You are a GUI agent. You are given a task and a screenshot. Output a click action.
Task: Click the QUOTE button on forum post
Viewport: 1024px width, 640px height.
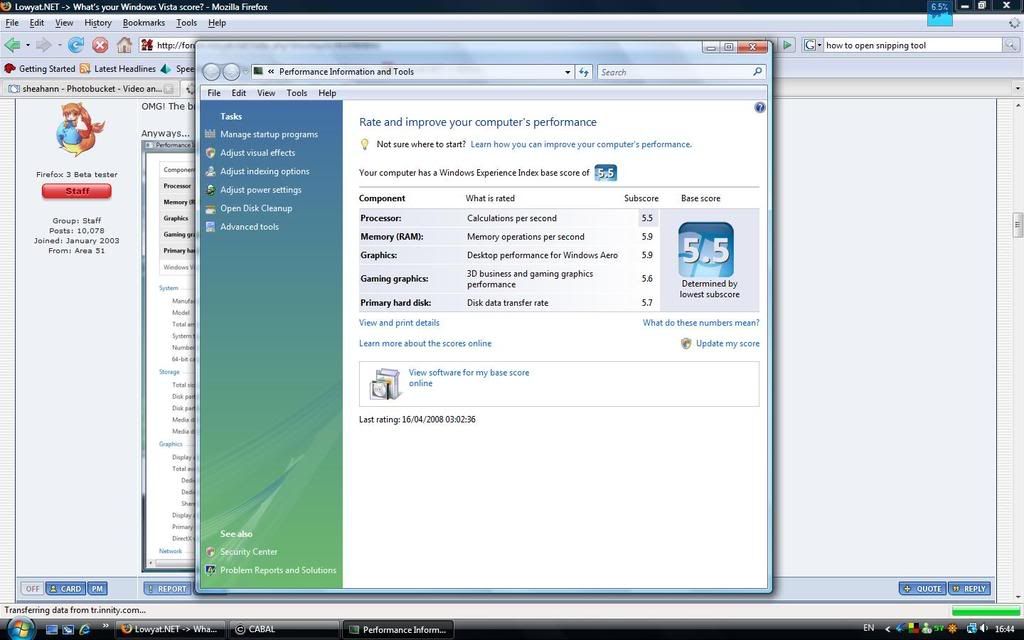pyautogui.click(x=921, y=588)
